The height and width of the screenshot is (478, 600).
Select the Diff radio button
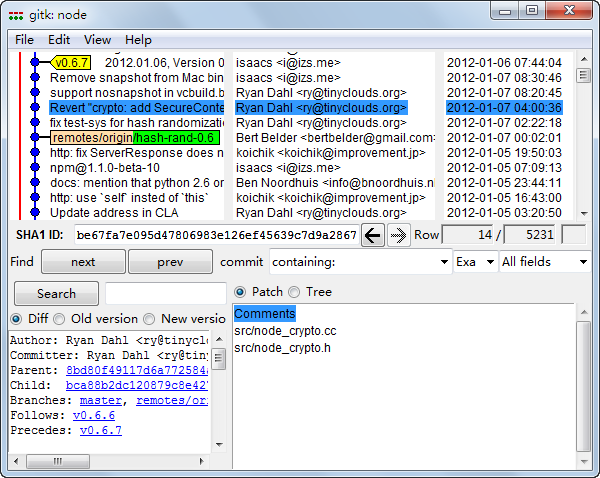pos(16,319)
